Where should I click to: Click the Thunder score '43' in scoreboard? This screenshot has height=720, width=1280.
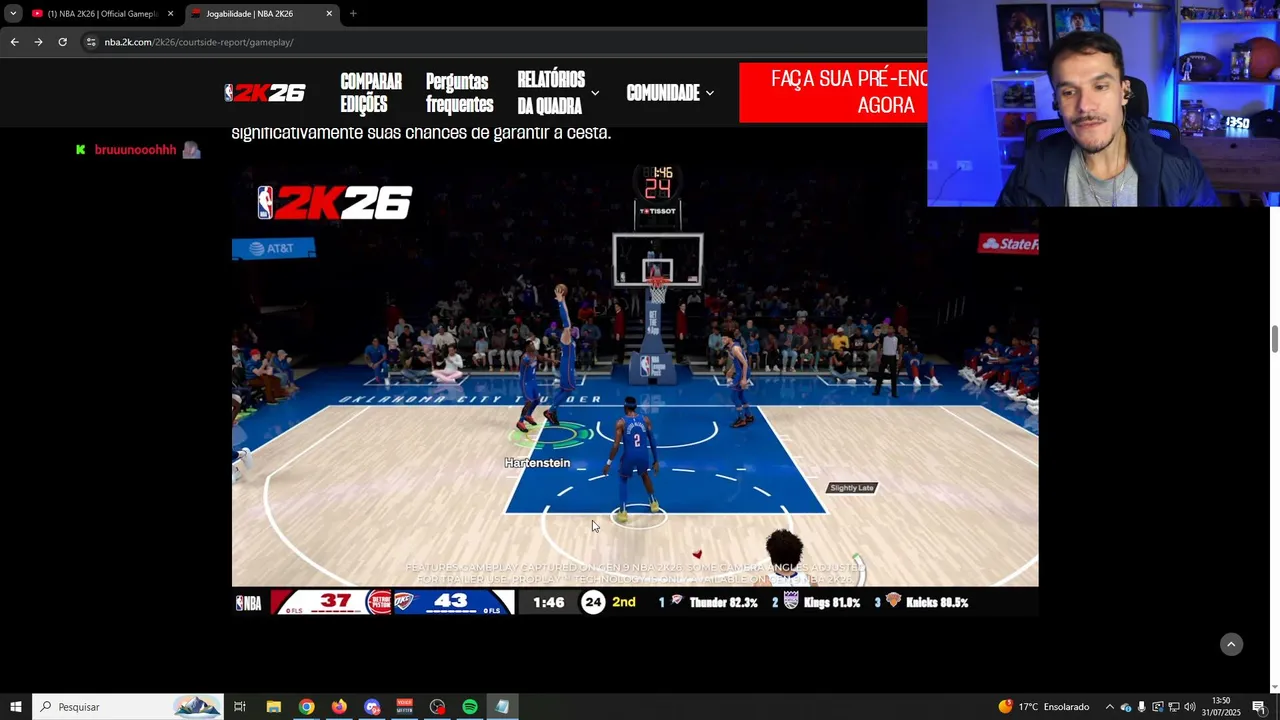point(451,601)
